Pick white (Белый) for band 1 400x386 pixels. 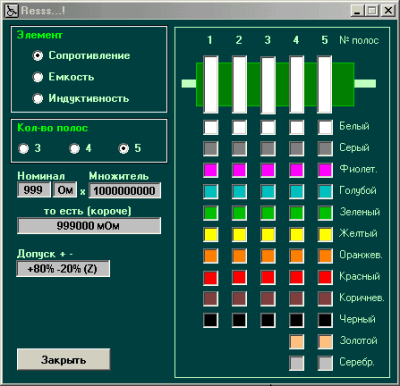(x=211, y=127)
